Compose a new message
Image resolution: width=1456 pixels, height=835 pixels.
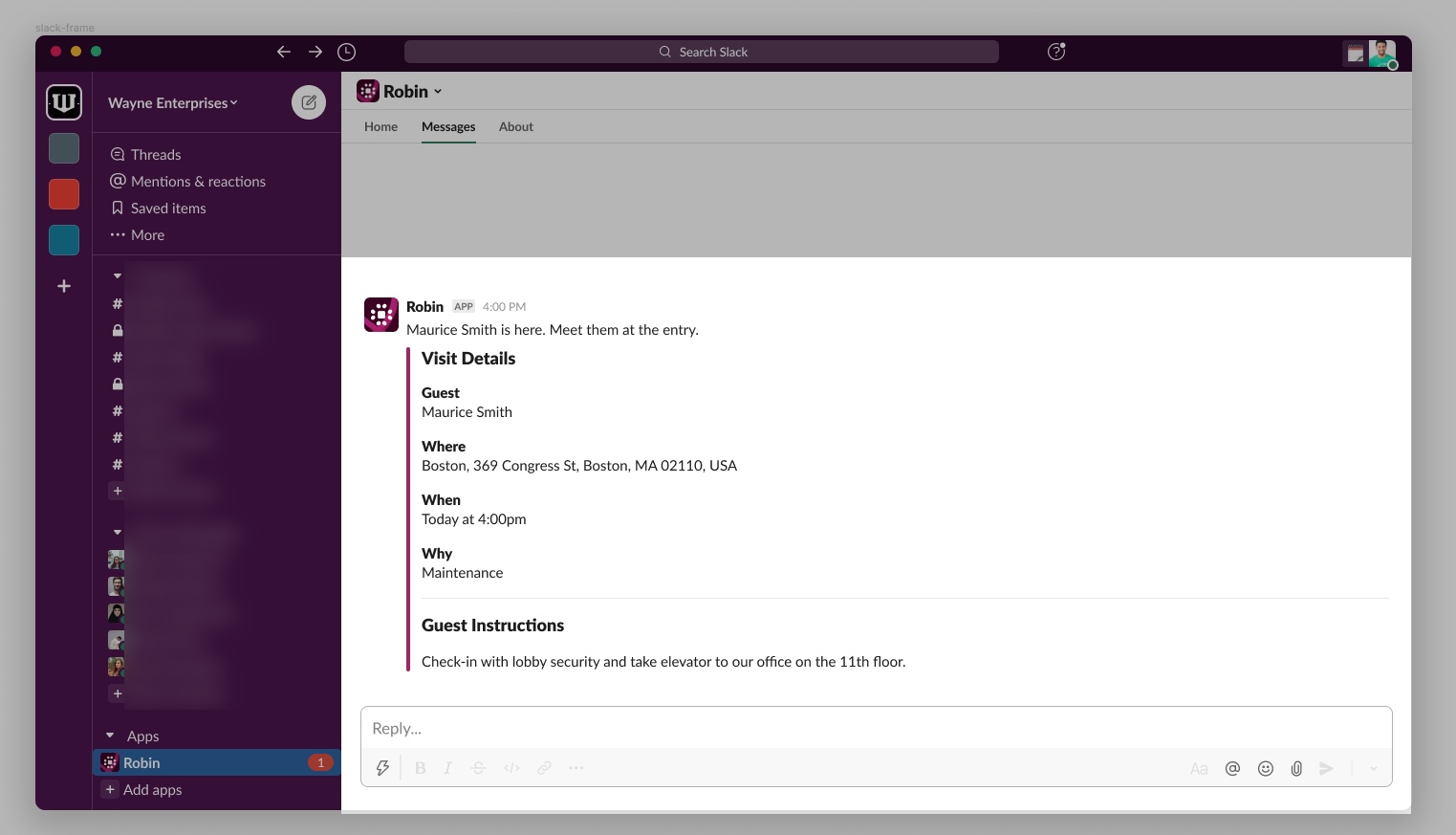click(x=309, y=102)
